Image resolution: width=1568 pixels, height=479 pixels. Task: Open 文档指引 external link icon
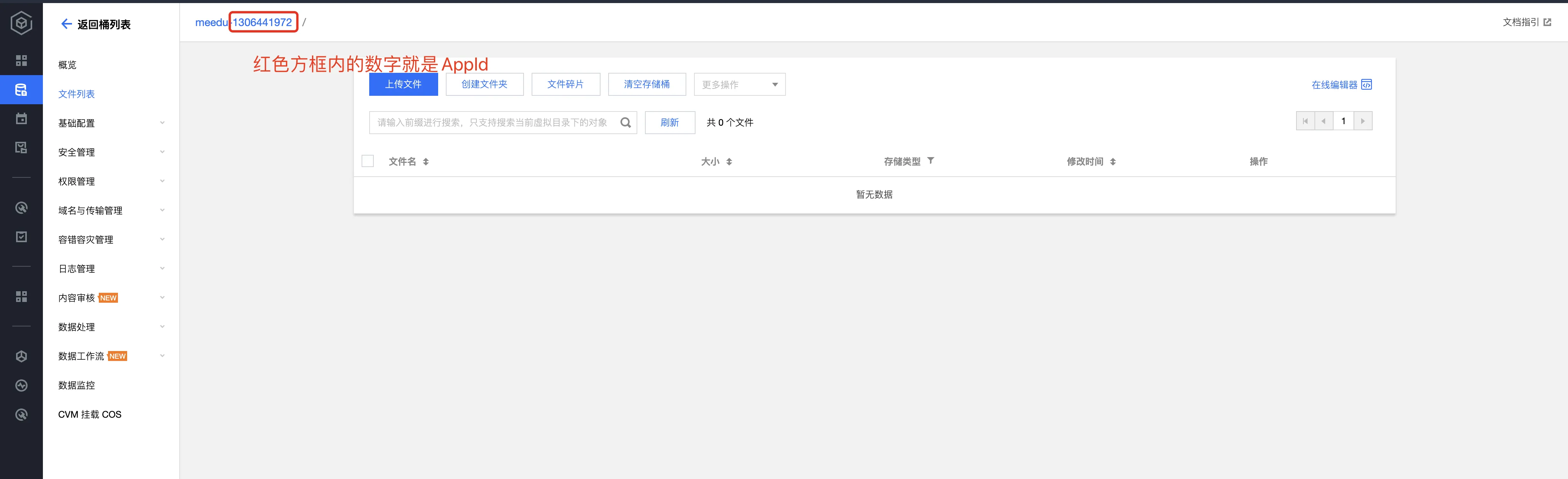pyautogui.click(x=1547, y=23)
